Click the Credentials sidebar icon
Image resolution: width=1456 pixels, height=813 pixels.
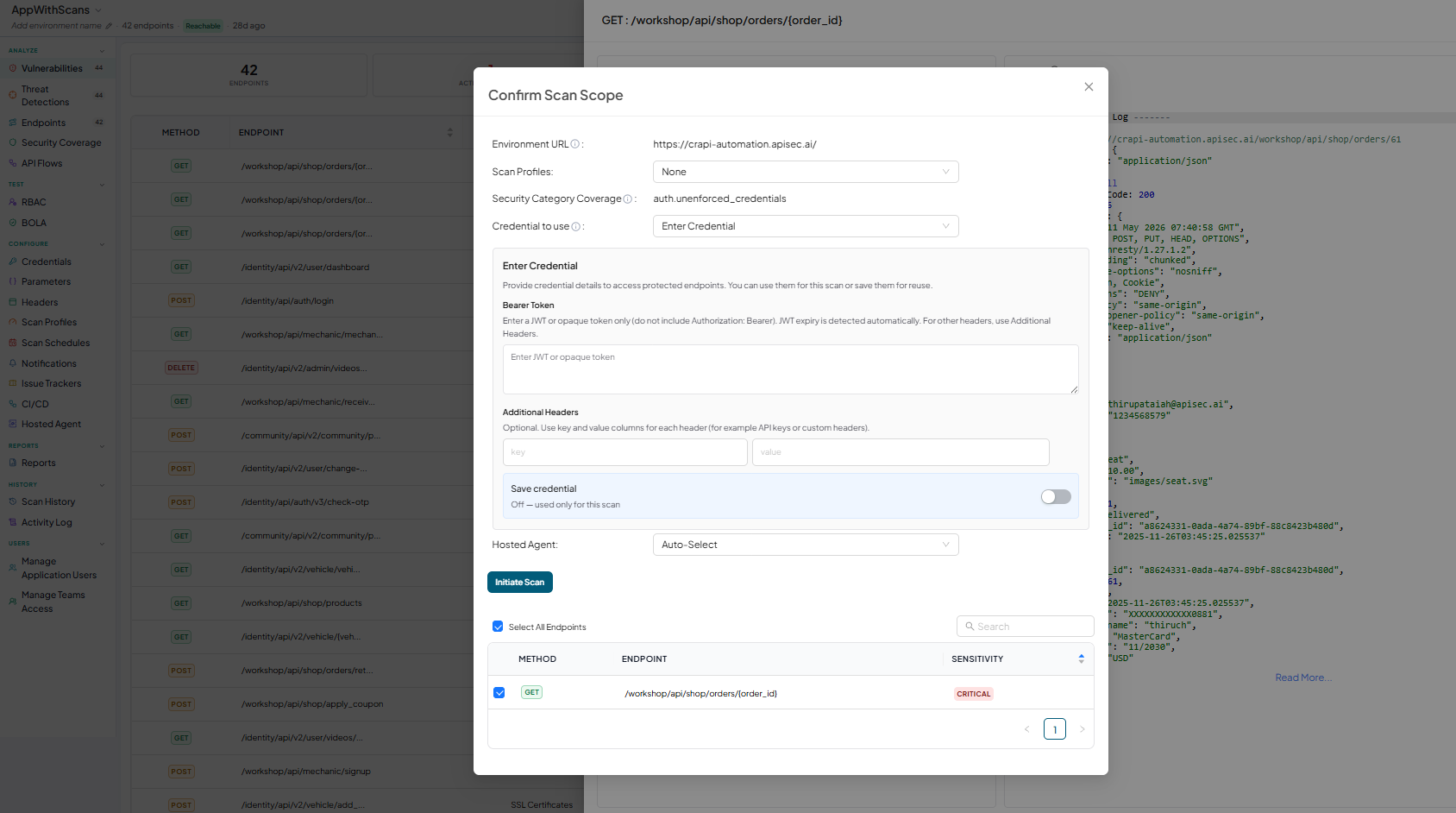tap(13, 262)
